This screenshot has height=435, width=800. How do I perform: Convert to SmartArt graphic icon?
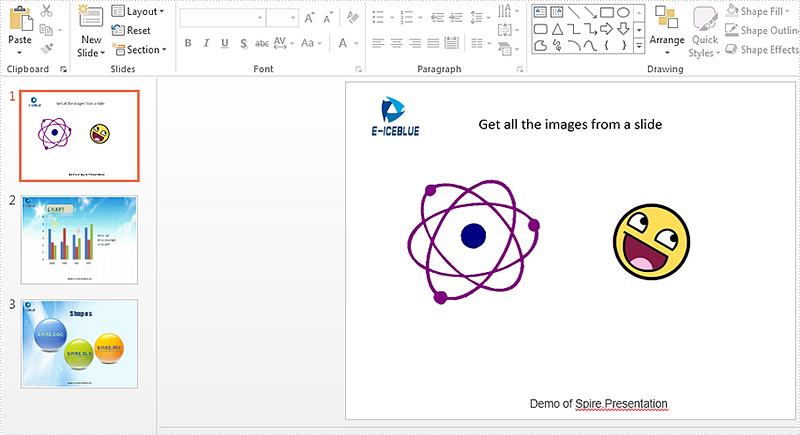click(x=508, y=49)
